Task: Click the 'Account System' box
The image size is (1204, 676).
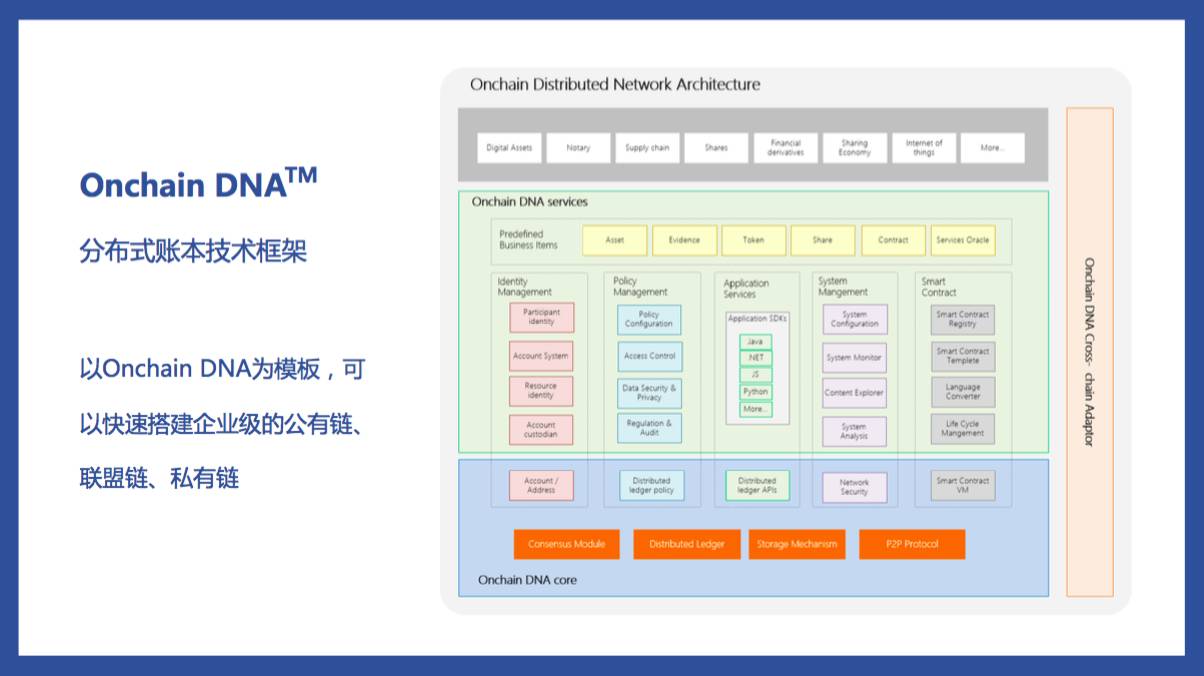Action: pyautogui.click(x=541, y=356)
